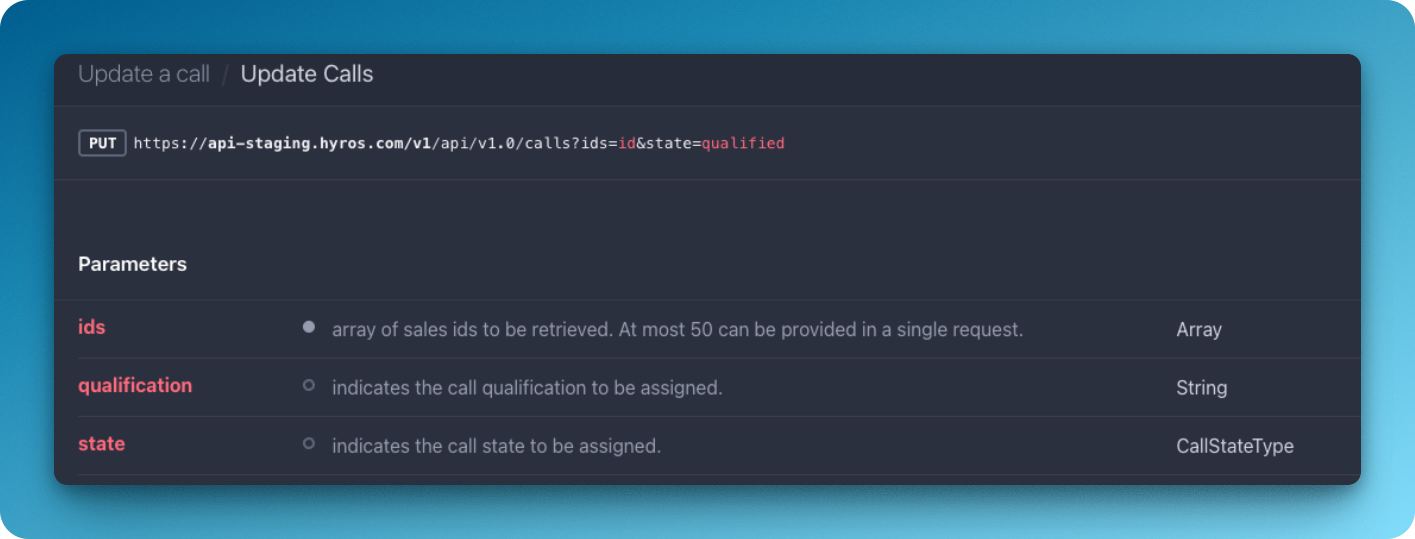Click the state description text
The width and height of the screenshot is (1415, 539).
(496, 446)
